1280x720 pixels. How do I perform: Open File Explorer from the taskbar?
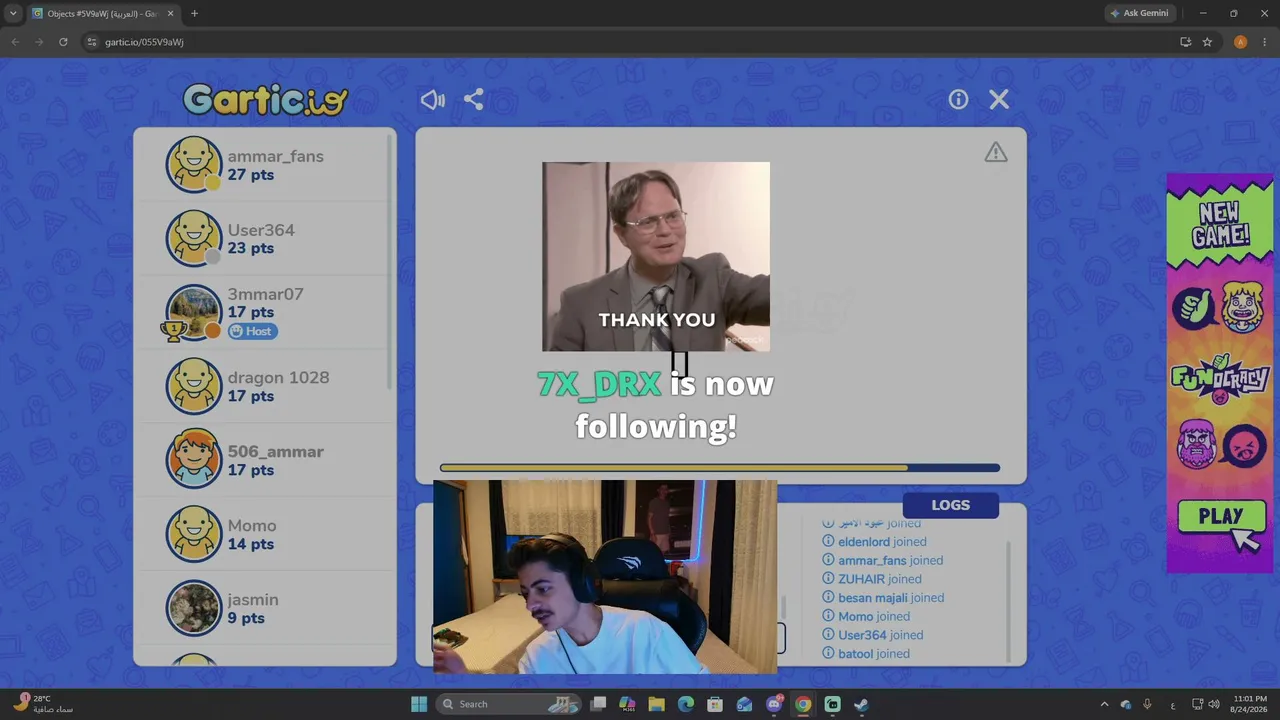click(x=657, y=704)
